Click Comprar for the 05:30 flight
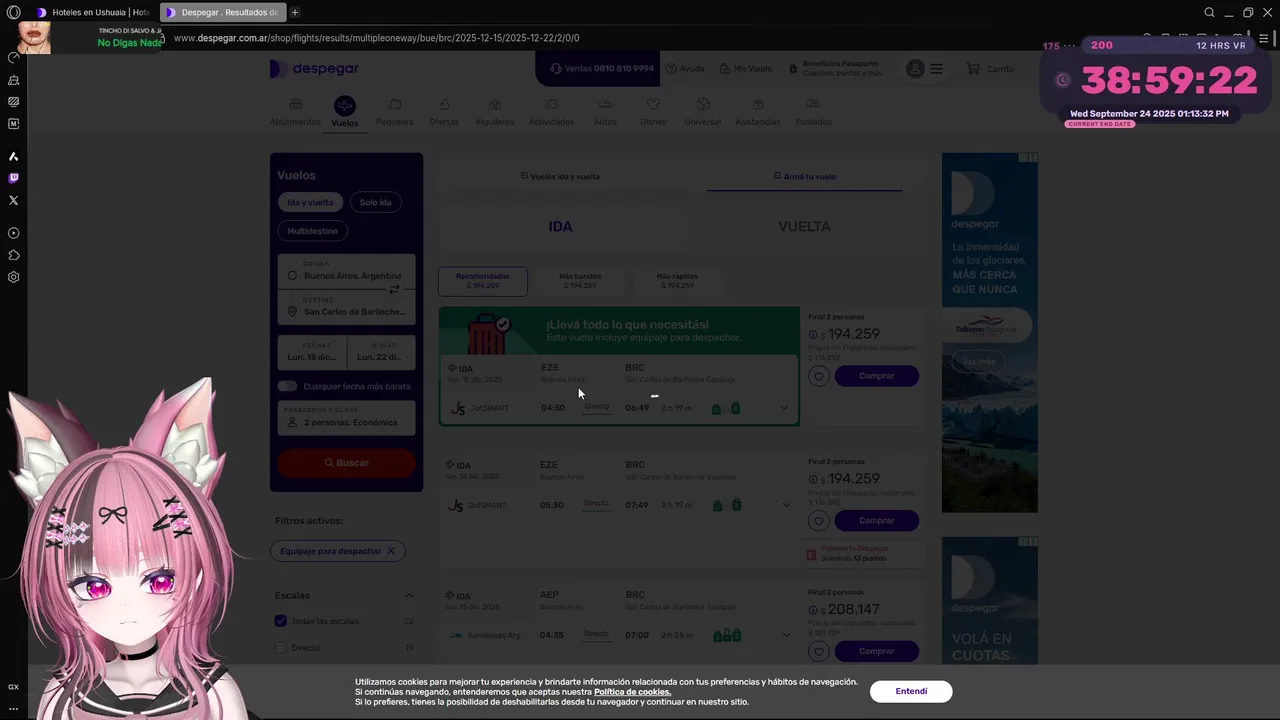Screen dimensions: 1280x720 point(876,521)
